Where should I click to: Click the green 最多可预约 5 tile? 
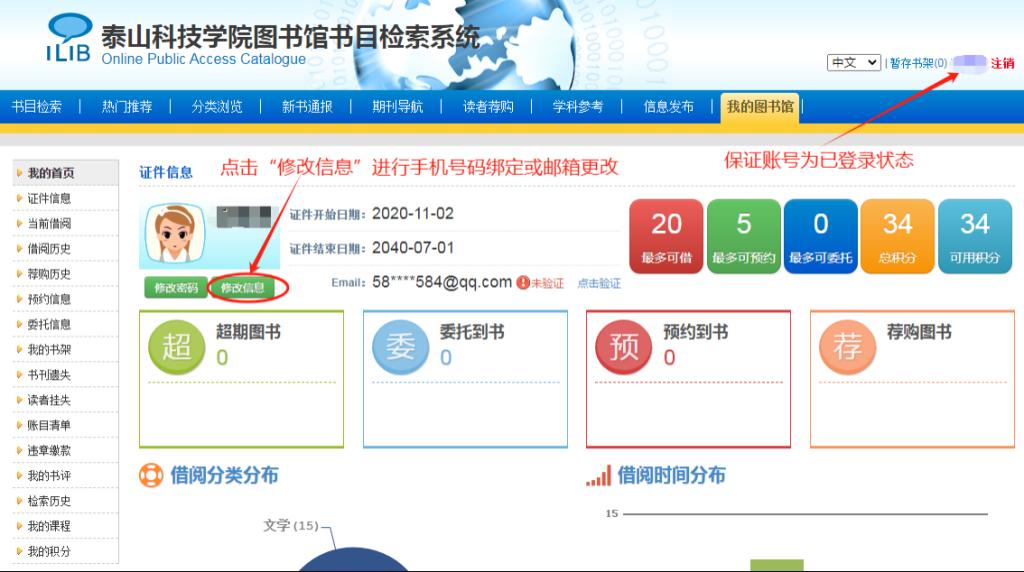tap(743, 236)
